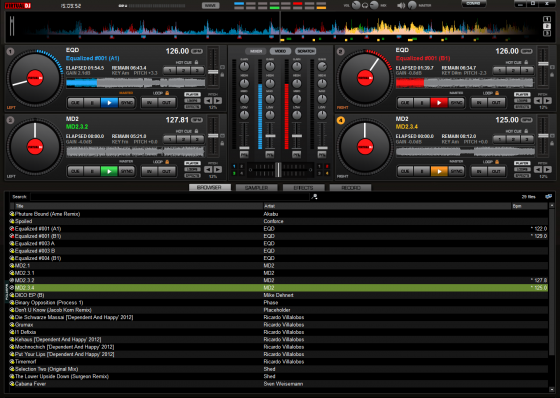The height and width of the screenshot is (398, 560).
Task: Toggle the loop lock icon on deck 2
Action: click(x=496, y=93)
